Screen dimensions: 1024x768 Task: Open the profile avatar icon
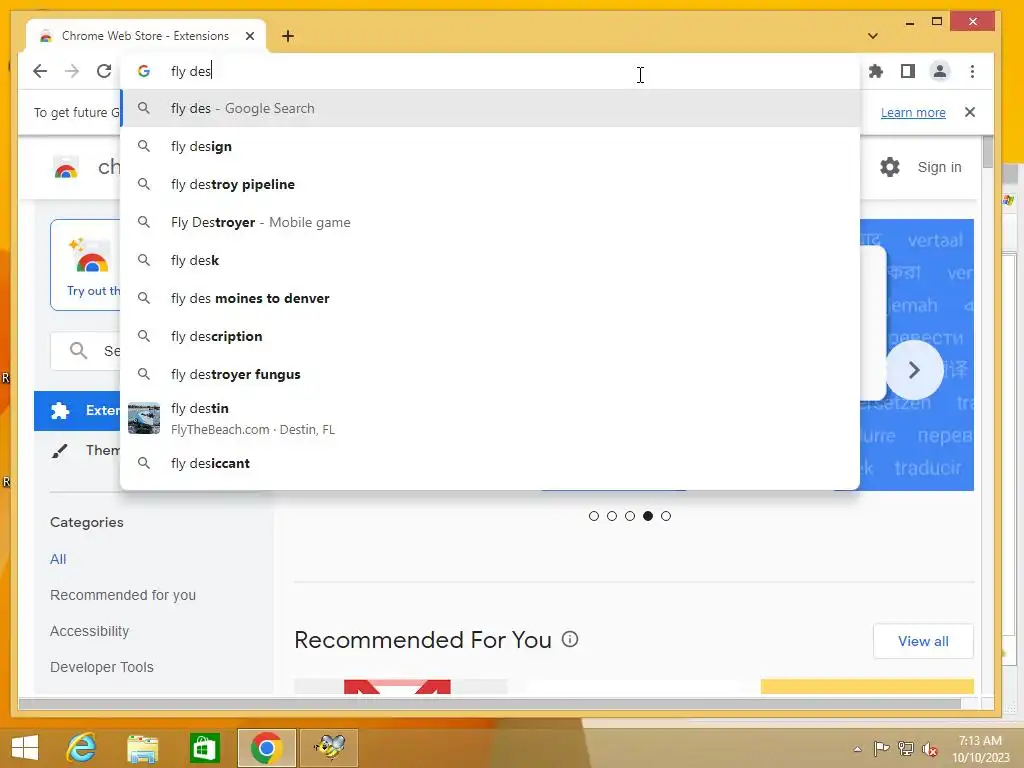coord(940,71)
